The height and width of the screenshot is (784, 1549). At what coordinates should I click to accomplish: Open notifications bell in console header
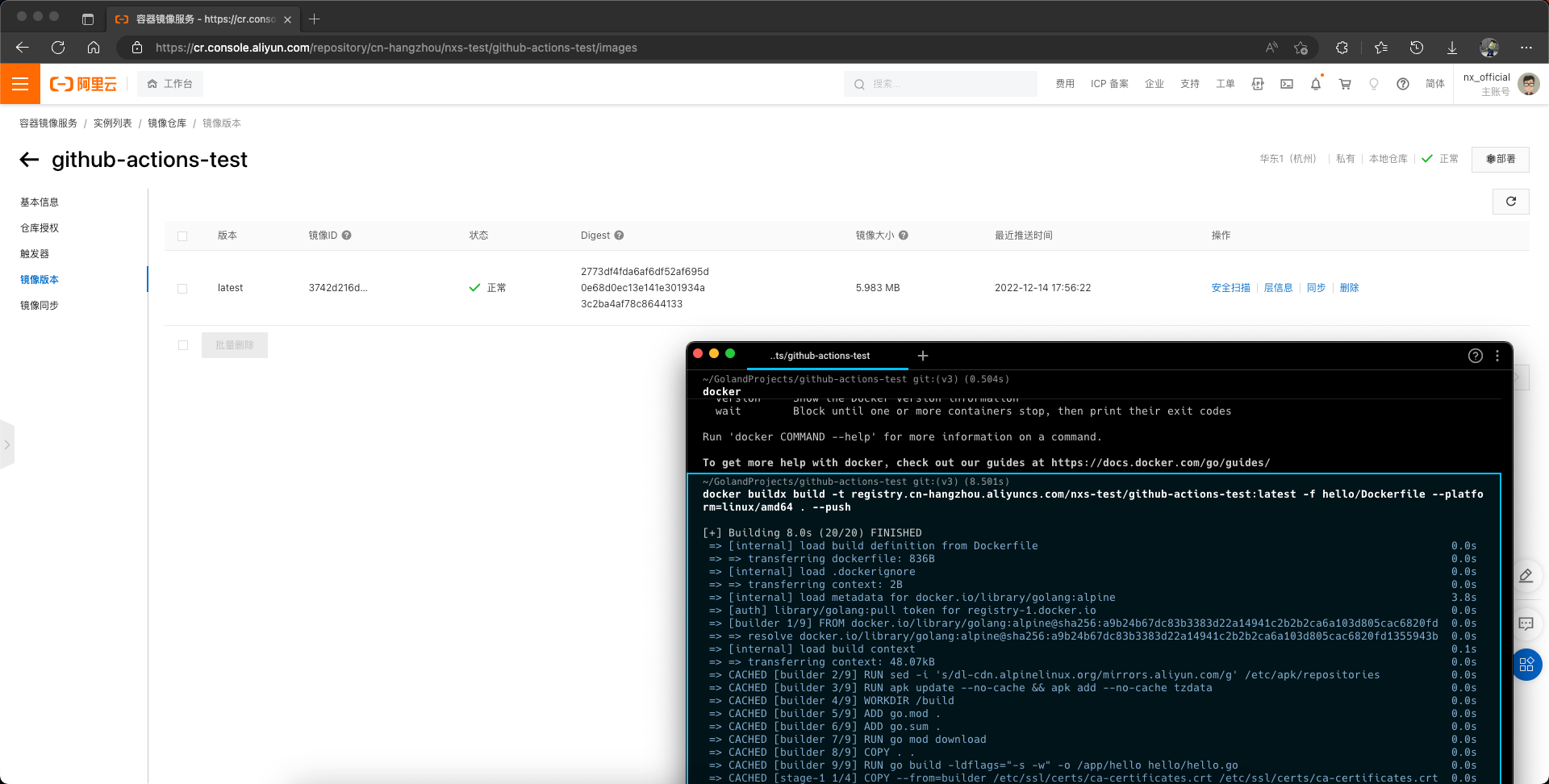point(1316,84)
